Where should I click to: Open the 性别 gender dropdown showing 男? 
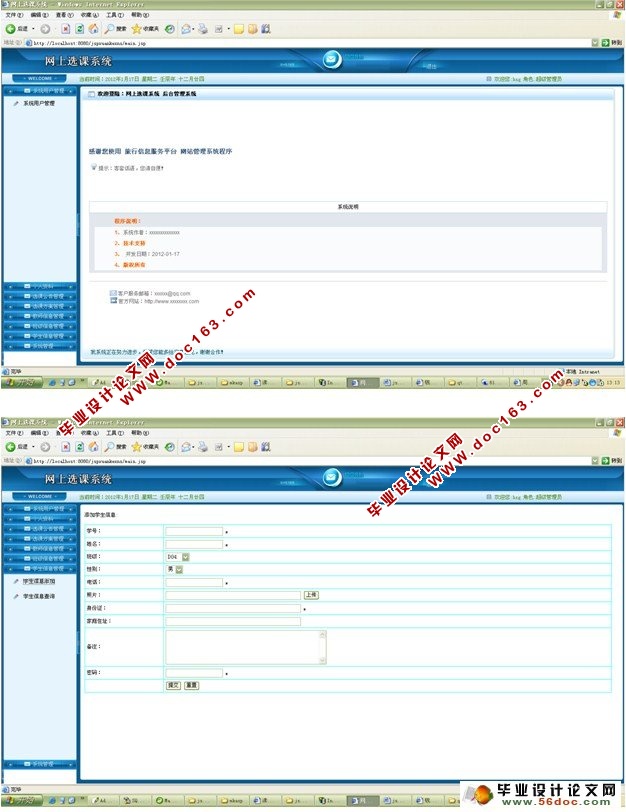click(x=174, y=570)
